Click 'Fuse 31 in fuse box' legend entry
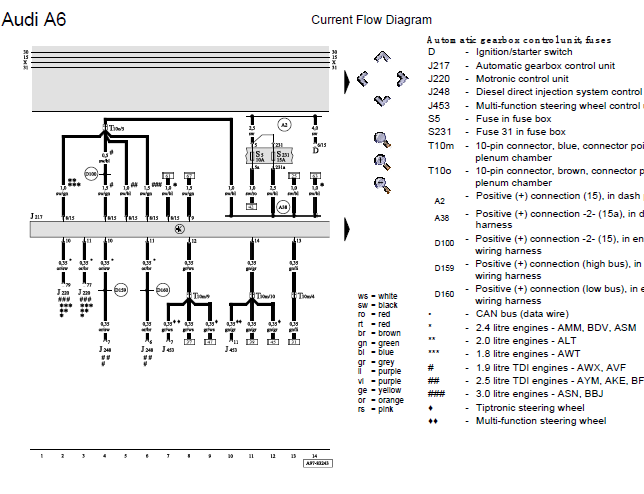Image resolution: width=644 pixels, height=494 pixels. point(520,132)
